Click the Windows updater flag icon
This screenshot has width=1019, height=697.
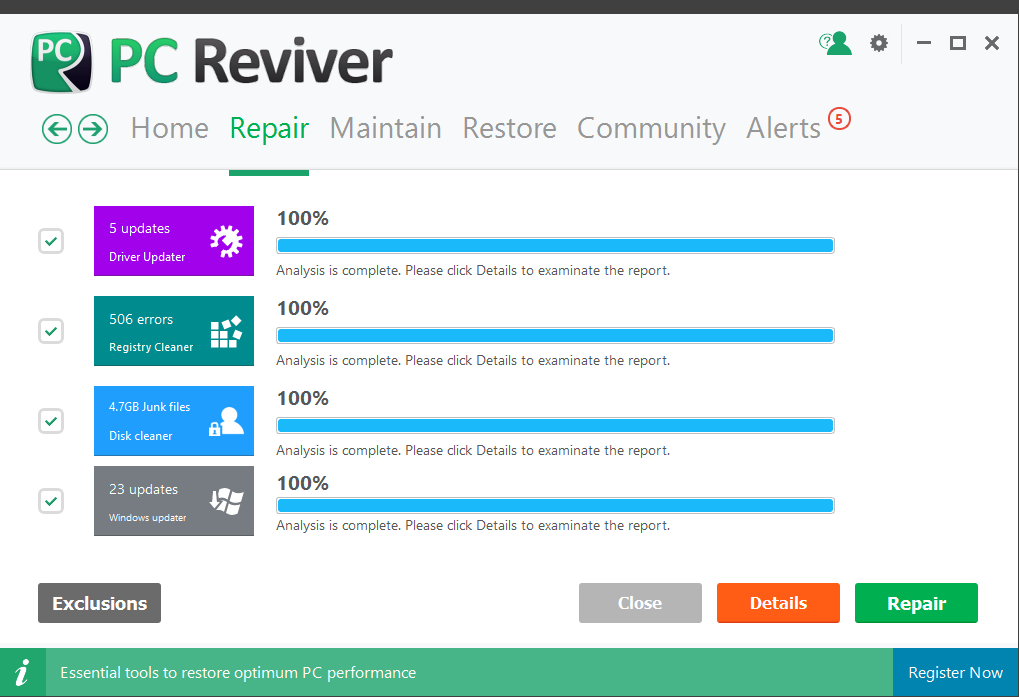226,501
